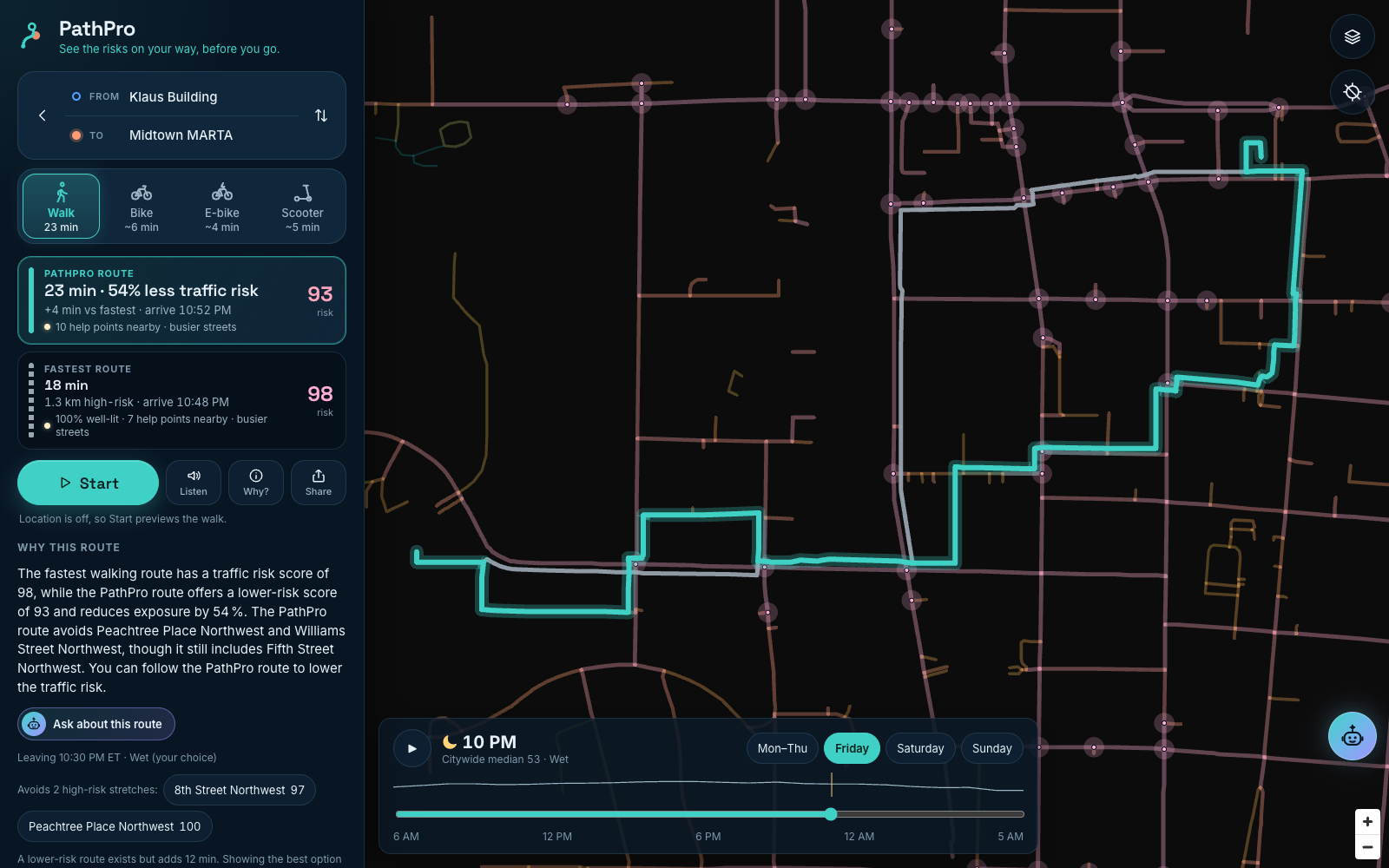Image resolution: width=1389 pixels, height=868 pixels.
Task: Zoom out on the map
Action: point(1367,847)
